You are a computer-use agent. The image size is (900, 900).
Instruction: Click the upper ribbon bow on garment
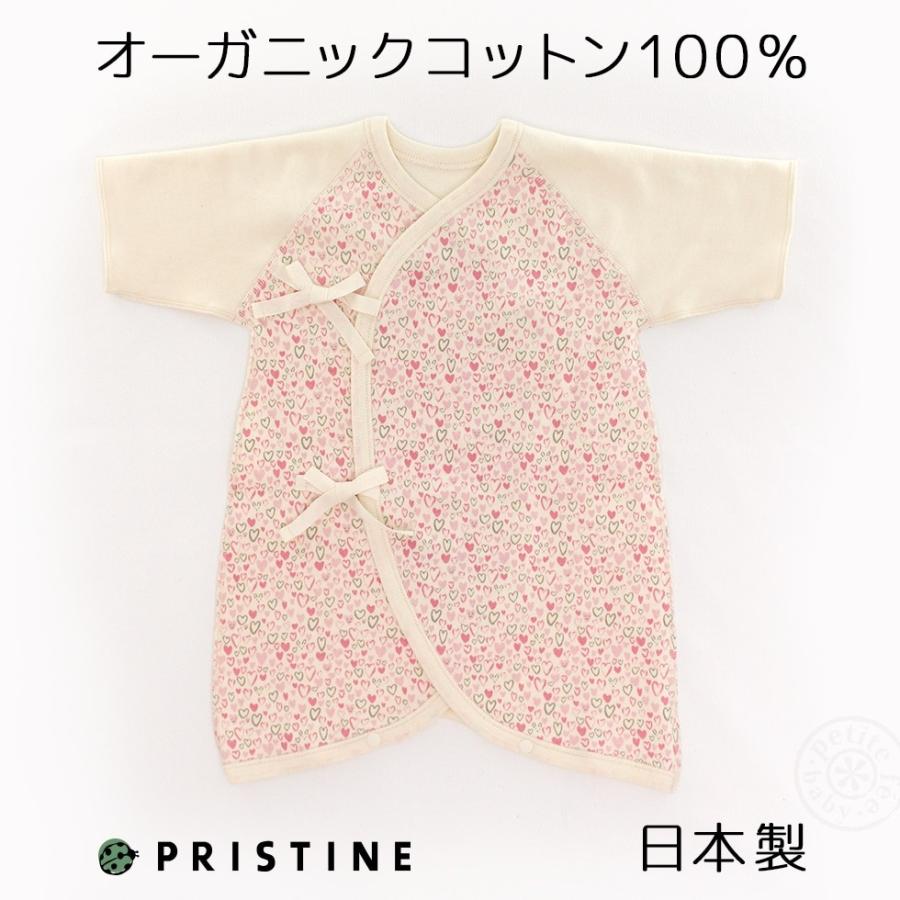pyautogui.click(x=313, y=289)
